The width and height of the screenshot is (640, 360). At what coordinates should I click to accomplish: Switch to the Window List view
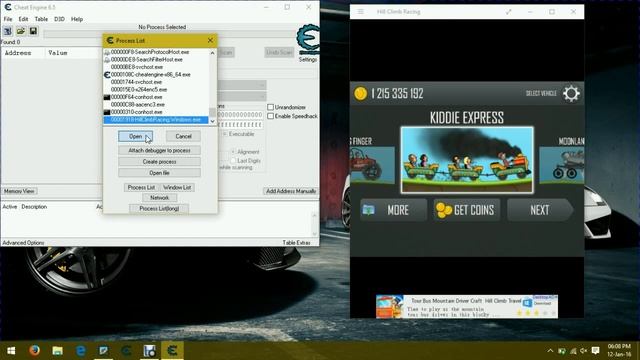tap(177, 187)
